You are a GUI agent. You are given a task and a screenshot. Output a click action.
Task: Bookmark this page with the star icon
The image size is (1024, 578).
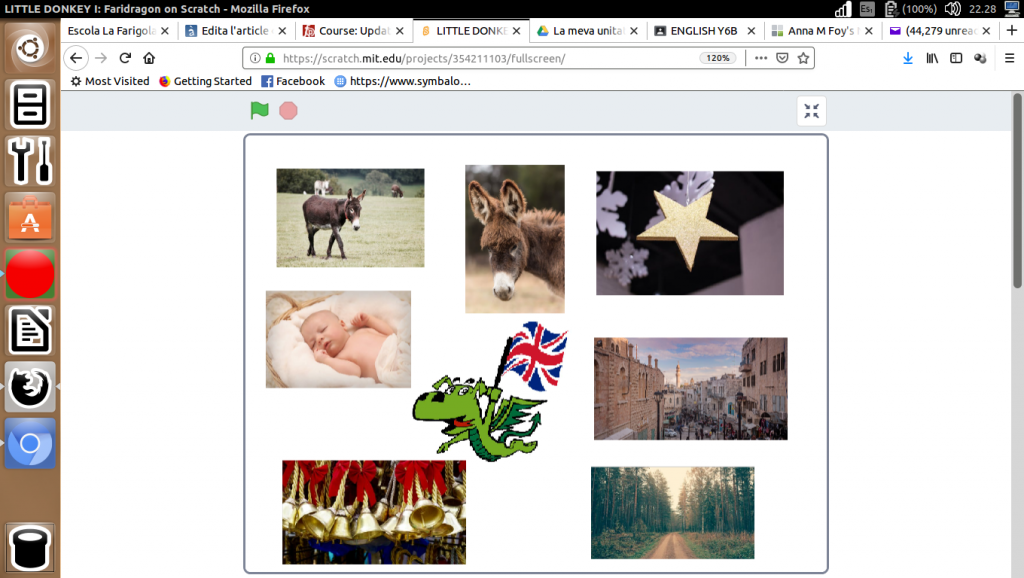[x=803, y=58]
